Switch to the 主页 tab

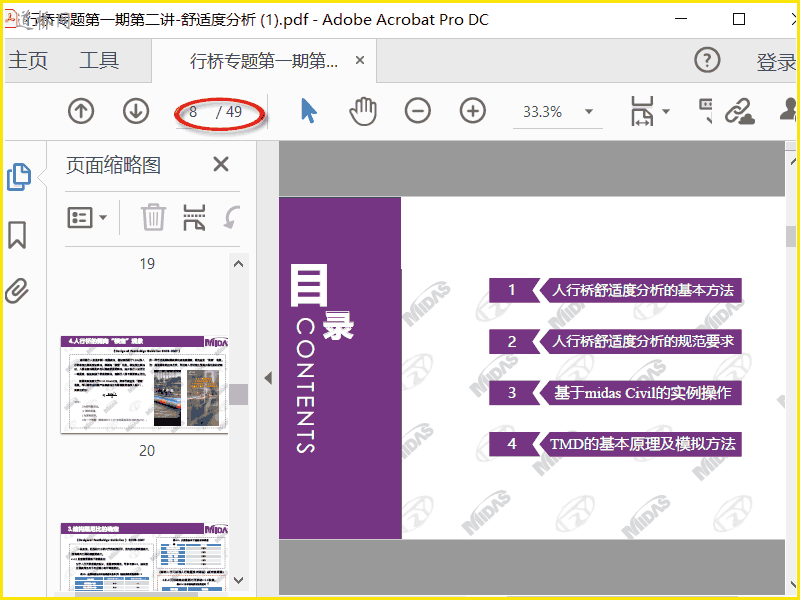[28, 60]
